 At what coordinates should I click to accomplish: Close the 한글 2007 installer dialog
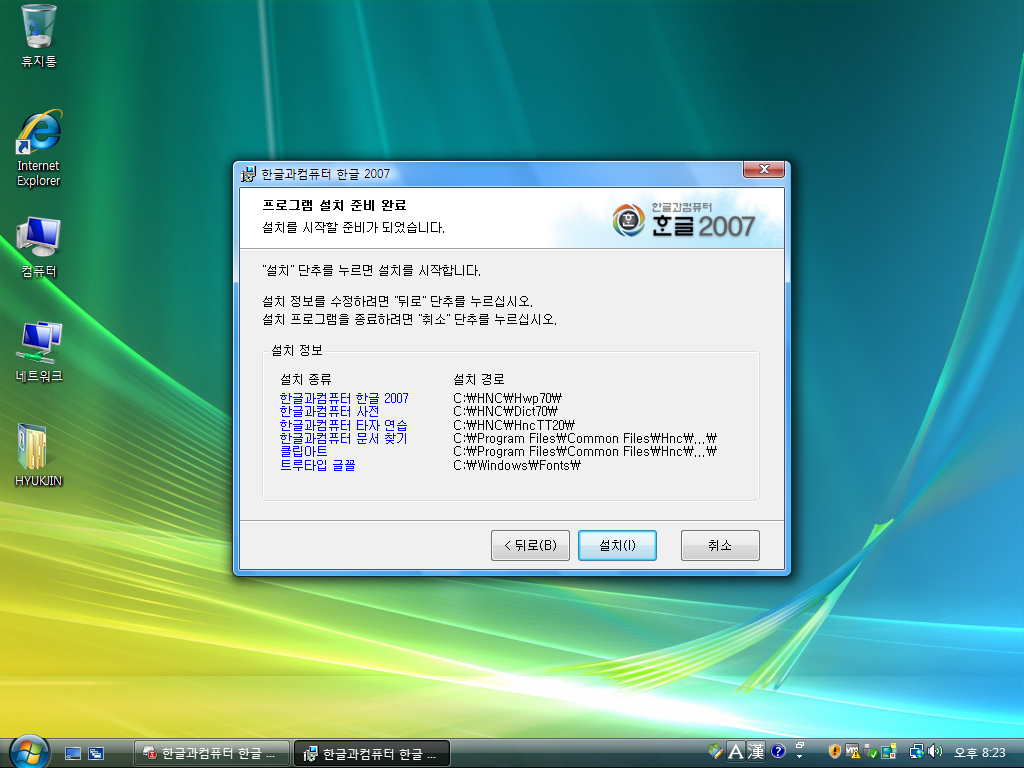click(x=764, y=169)
